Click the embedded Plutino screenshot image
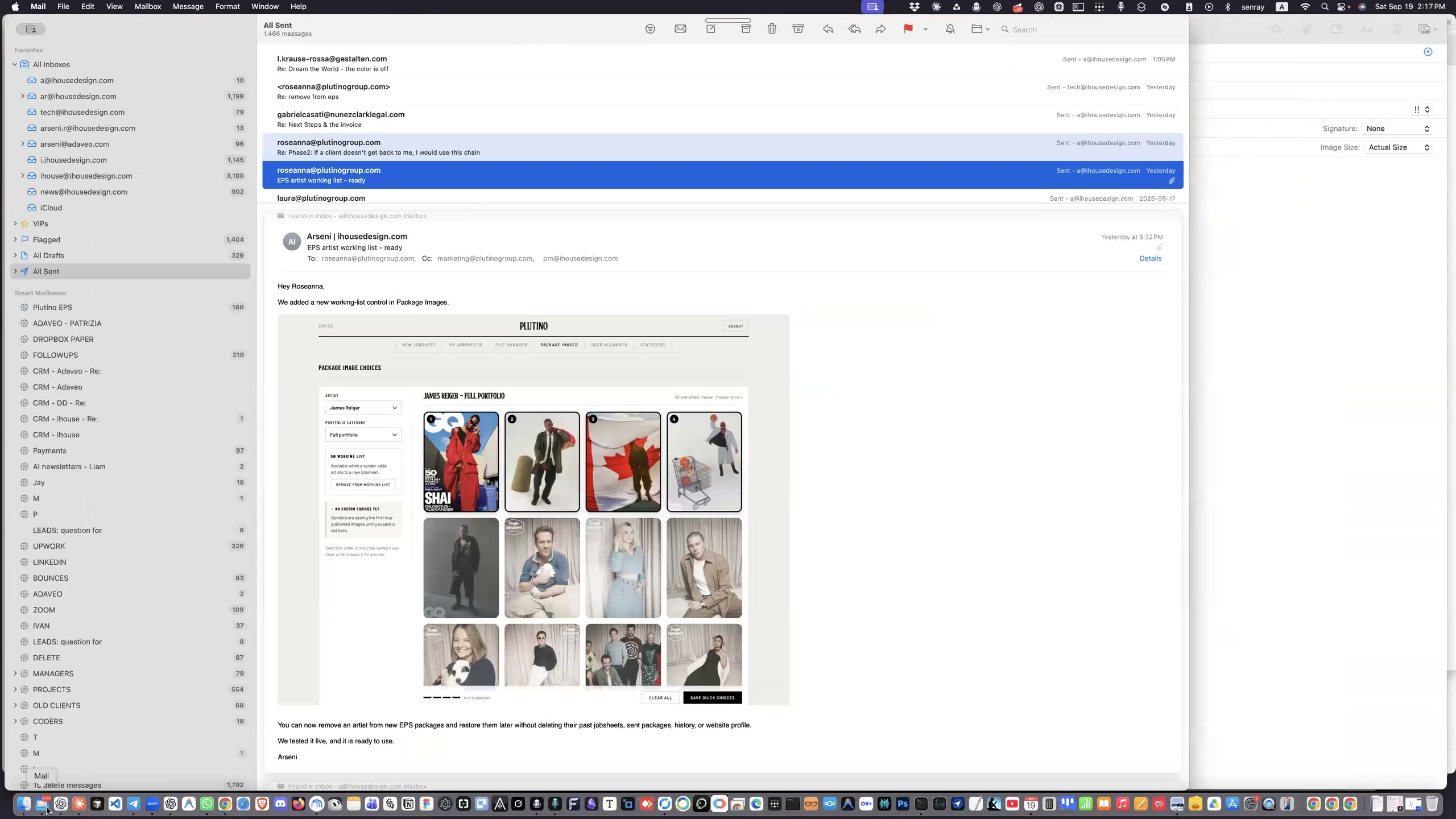The width and height of the screenshot is (1456, 819). coord(533,510)
